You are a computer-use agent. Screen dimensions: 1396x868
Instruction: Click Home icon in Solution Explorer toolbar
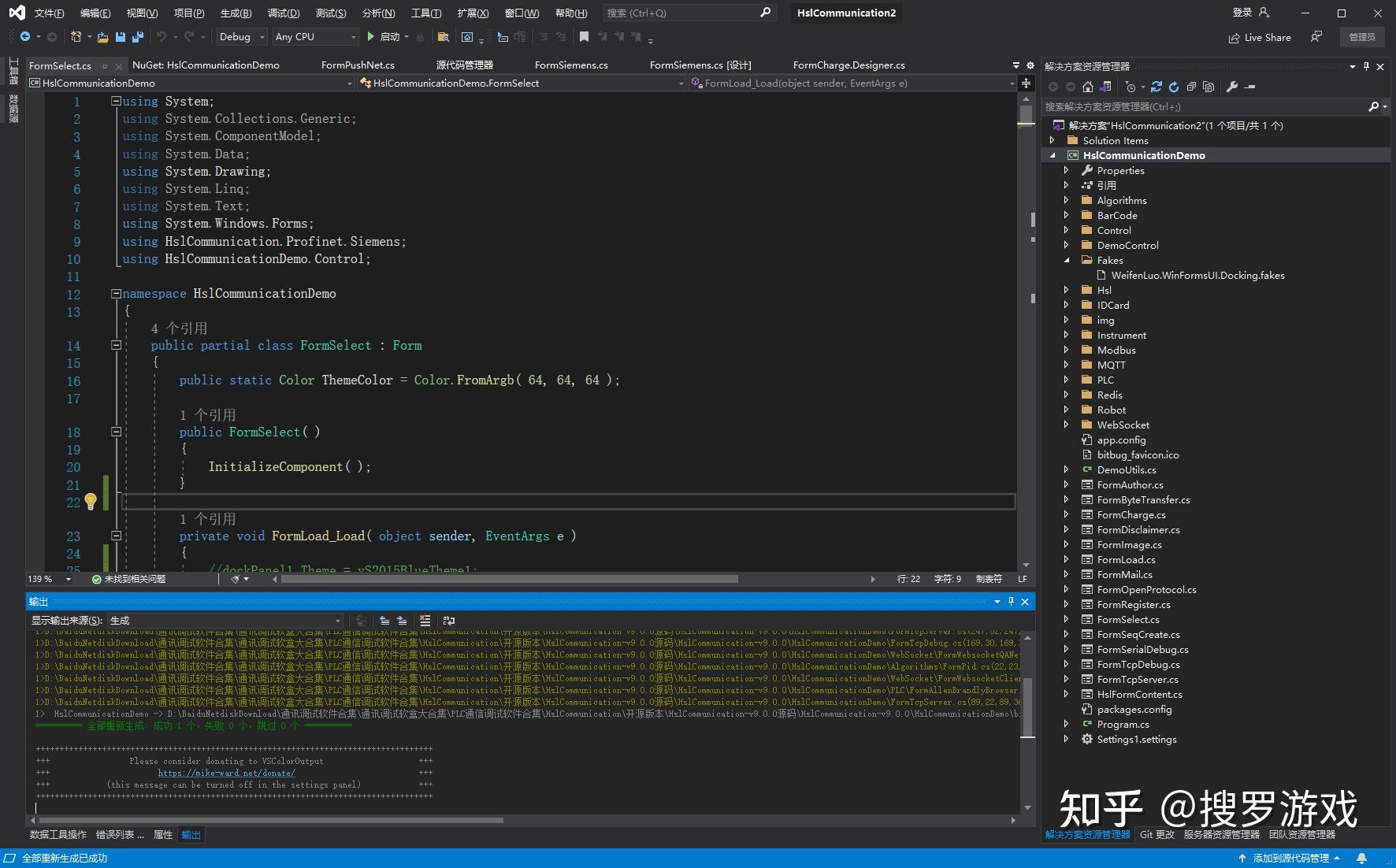tap(1088, 87)
